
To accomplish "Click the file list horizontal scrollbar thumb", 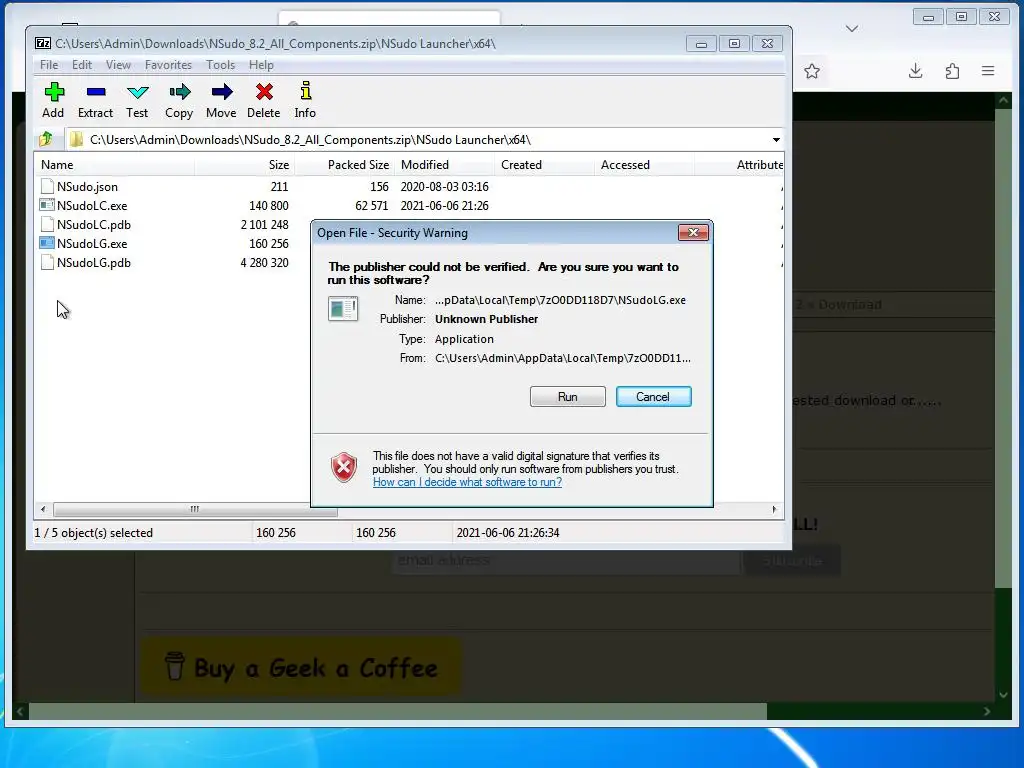I will pos(195,509).
